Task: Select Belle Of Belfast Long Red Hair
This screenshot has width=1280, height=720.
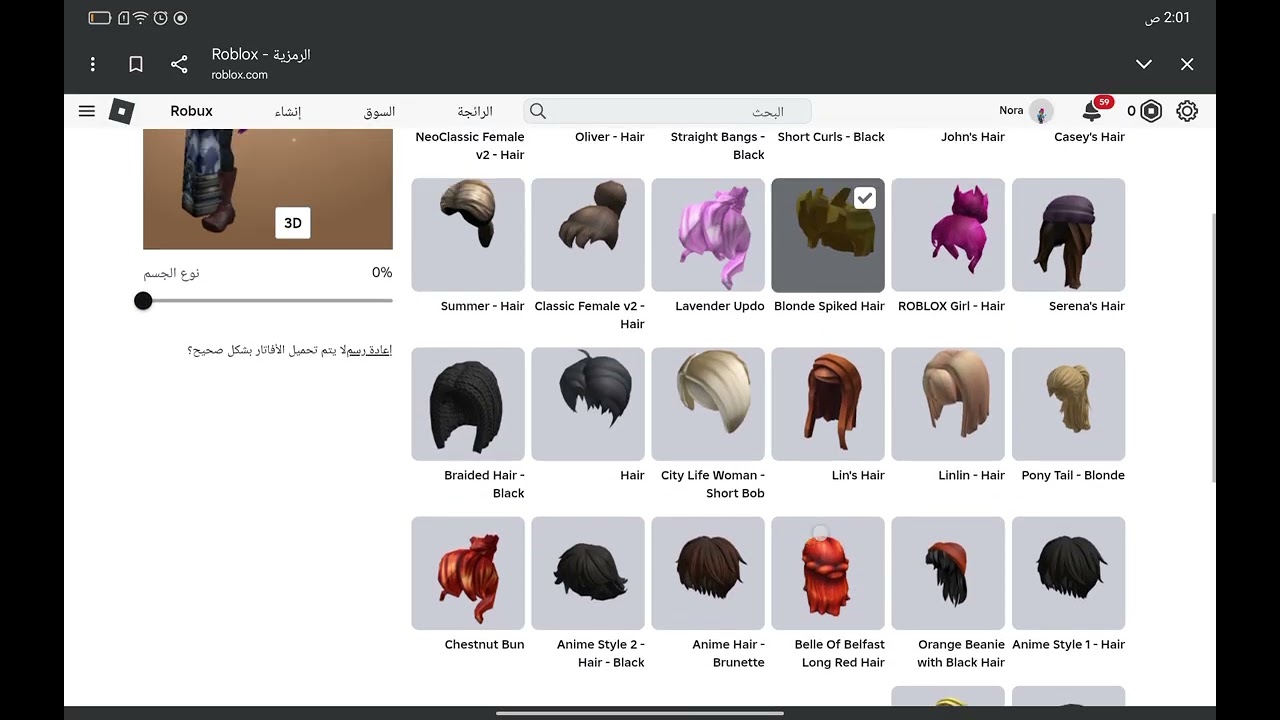Action: click(828, 573)
